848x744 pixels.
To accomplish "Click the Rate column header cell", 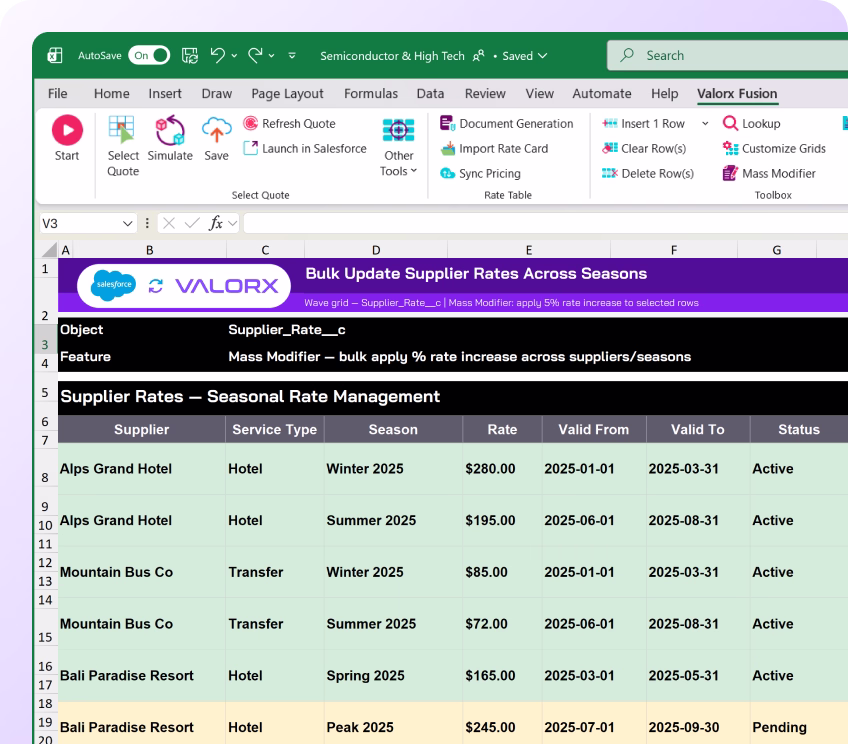I will click(x=502, y=429).
